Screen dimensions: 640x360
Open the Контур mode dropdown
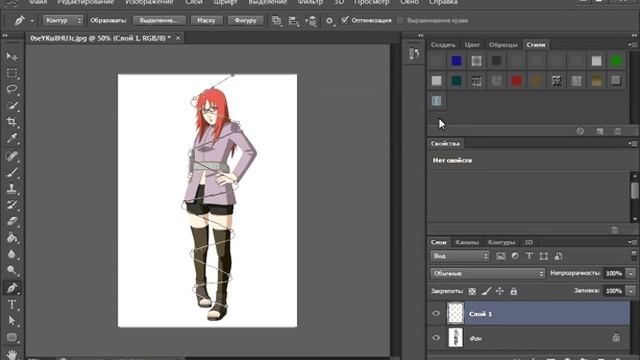(x=63, y=20)
